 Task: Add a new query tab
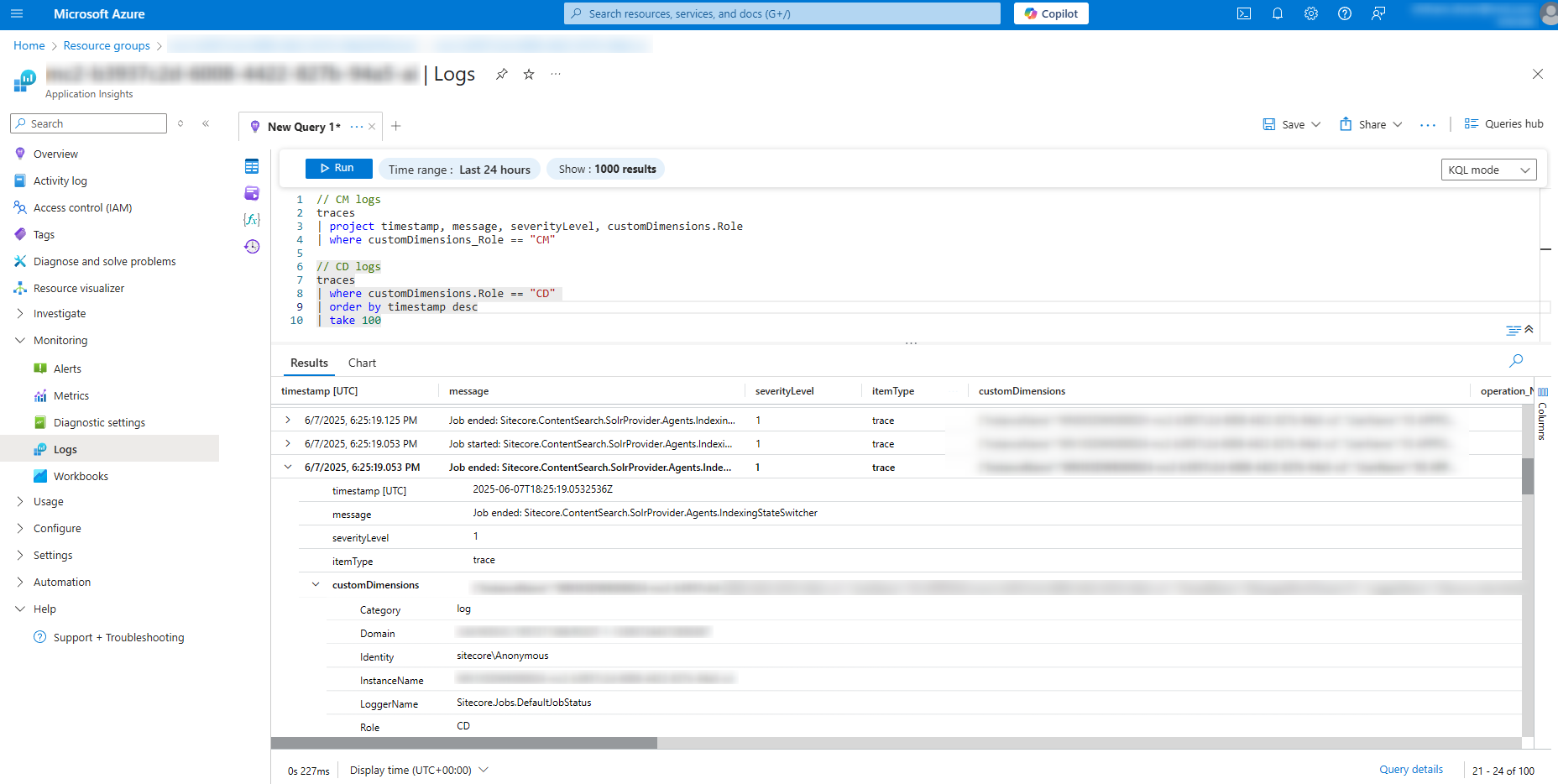click(396, 126)
